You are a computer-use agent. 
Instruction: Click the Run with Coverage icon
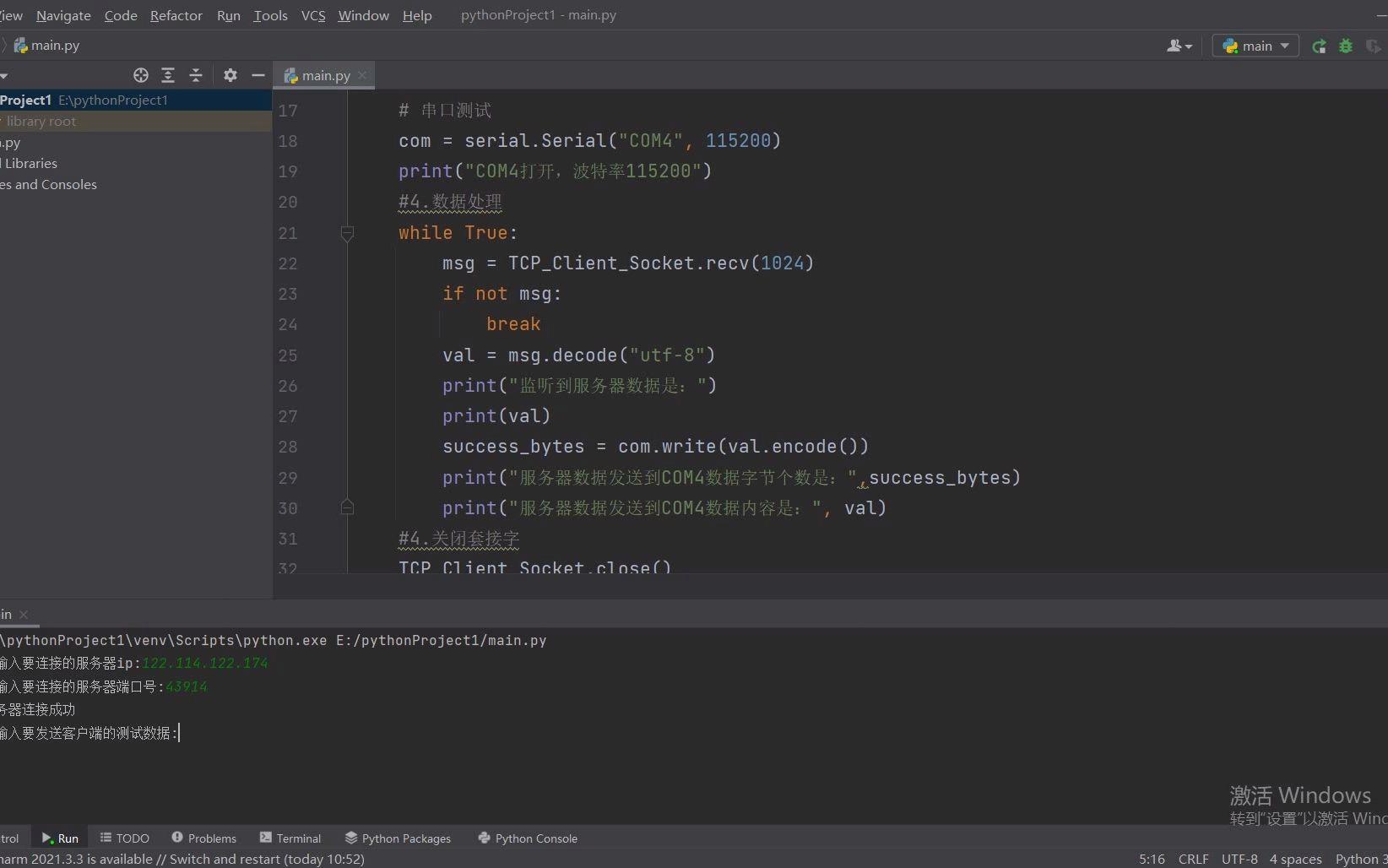tap(1374, 46)
